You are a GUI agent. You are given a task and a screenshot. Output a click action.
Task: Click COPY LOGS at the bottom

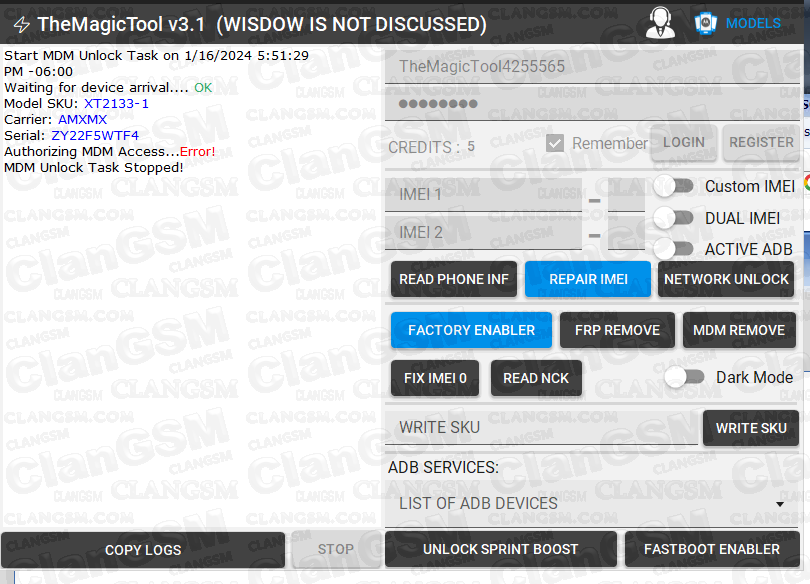(x=142, y=549)
